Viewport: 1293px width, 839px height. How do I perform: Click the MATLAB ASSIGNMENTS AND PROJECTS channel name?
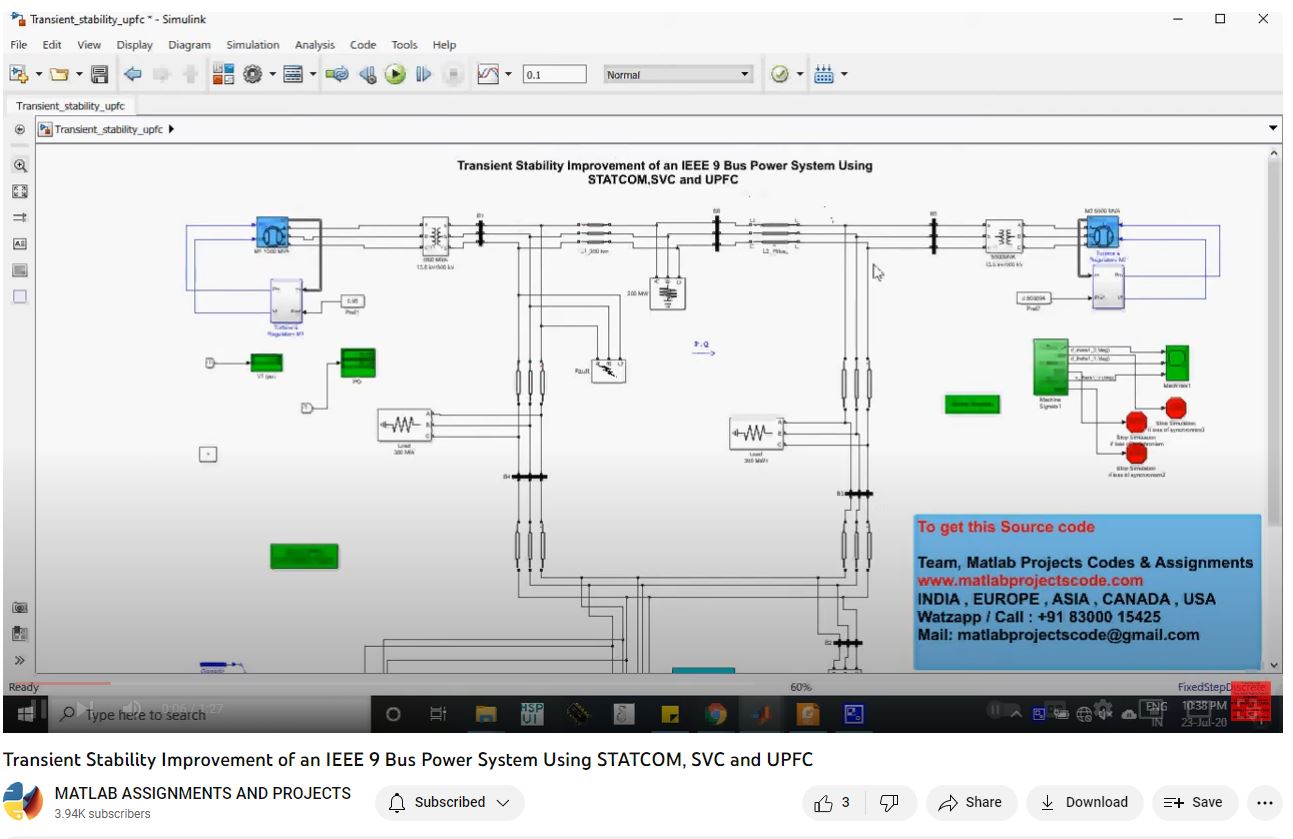[x=202, y=793]
